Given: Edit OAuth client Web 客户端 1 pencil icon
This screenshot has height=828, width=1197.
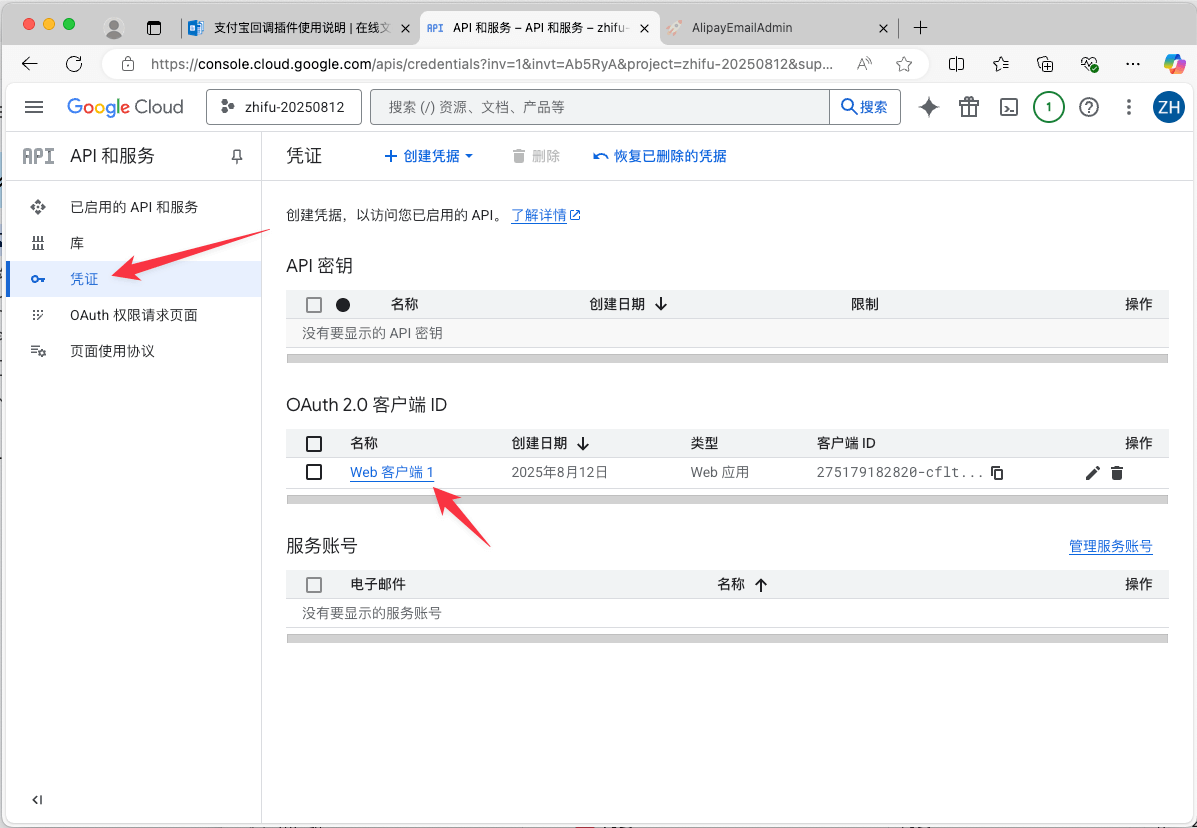Looking at the screenshot, I should 1092,473.
